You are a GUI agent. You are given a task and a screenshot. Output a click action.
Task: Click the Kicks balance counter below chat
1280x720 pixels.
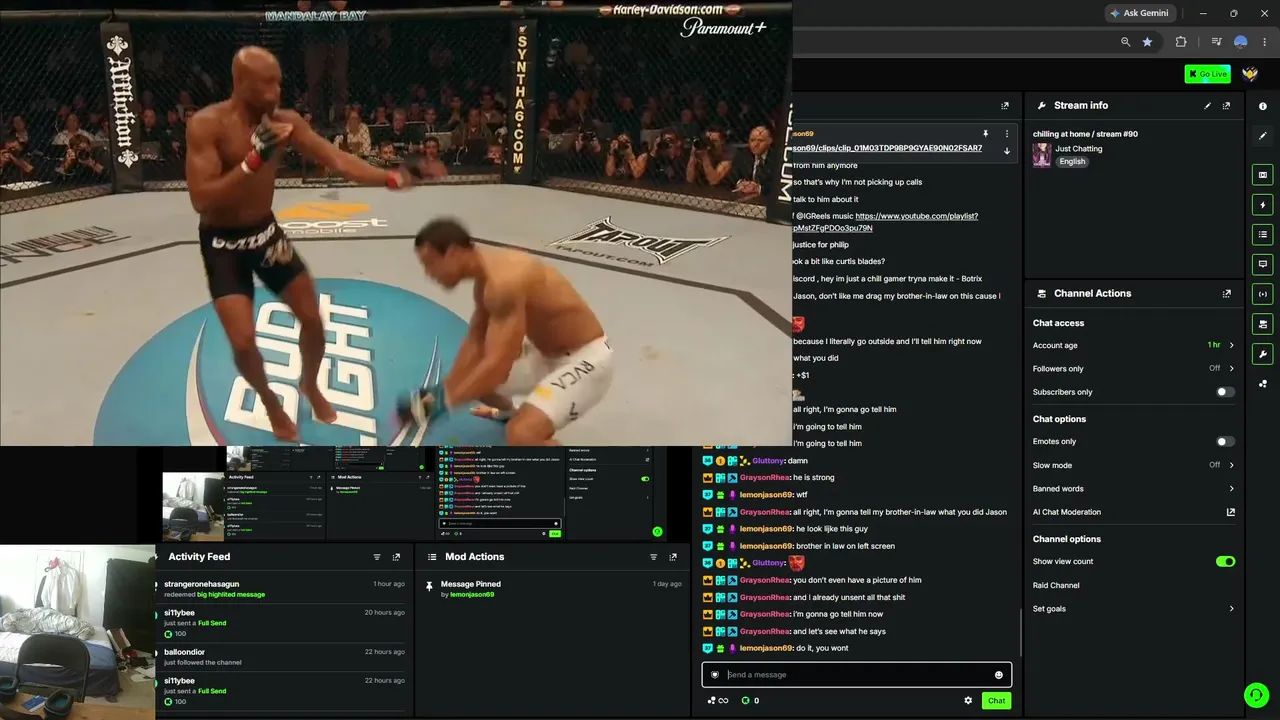pos(751,701)
